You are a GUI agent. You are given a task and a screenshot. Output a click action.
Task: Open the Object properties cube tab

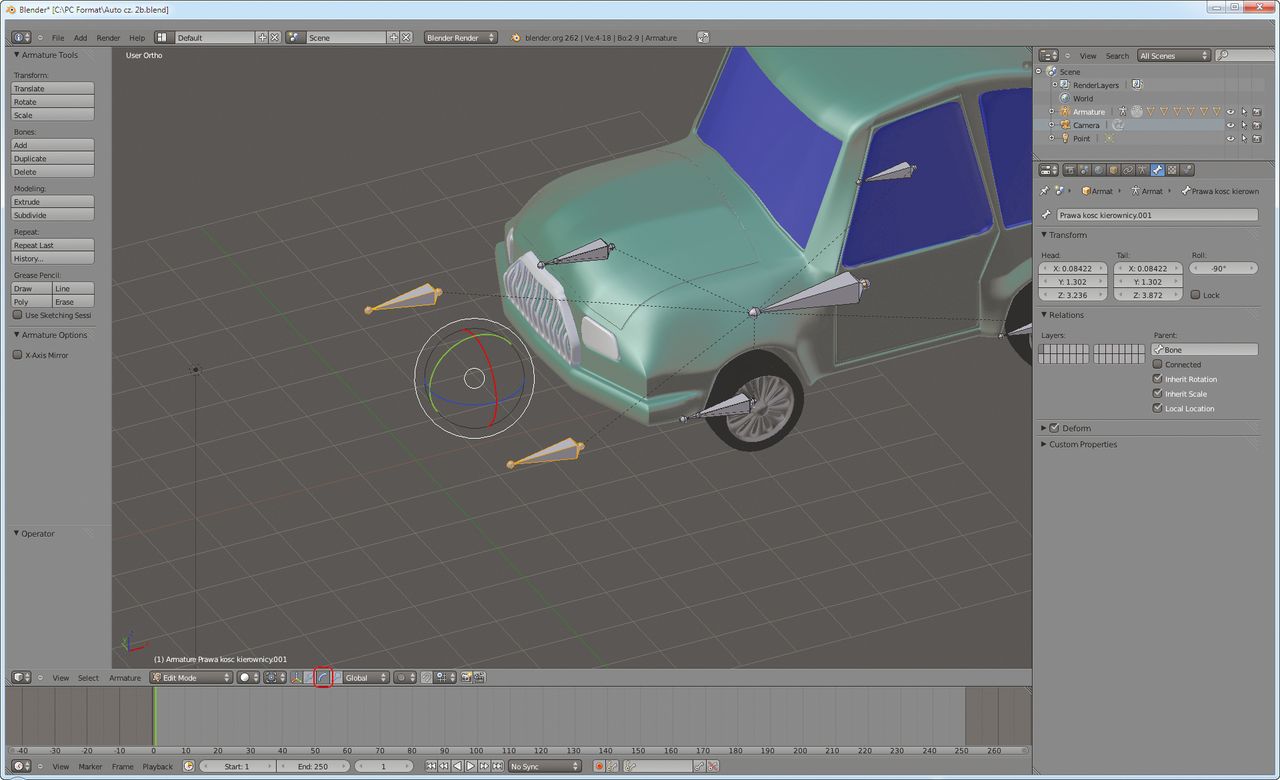(x=1113, y=170)
